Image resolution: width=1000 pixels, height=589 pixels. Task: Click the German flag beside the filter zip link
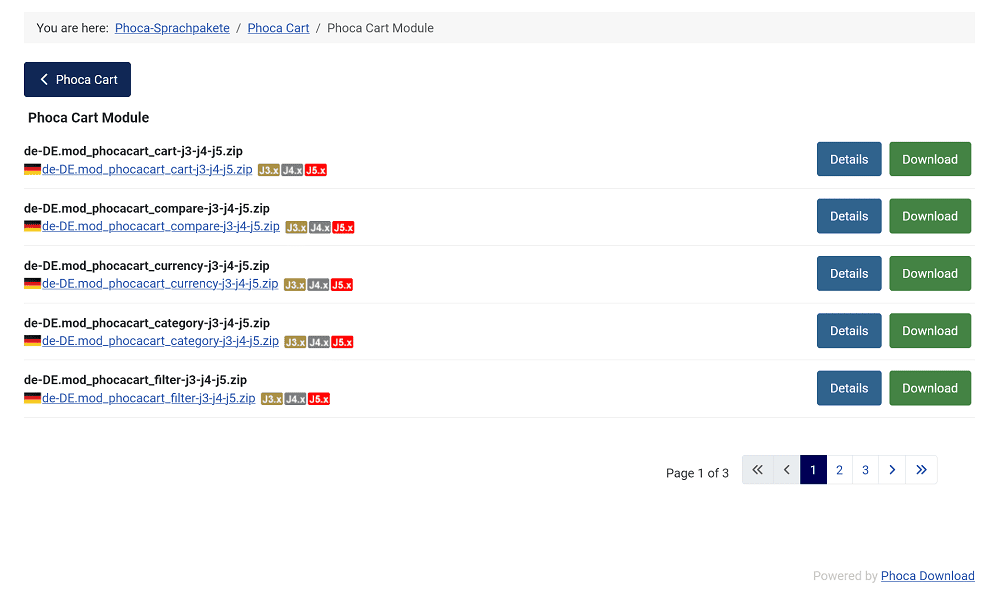[33, 398]
